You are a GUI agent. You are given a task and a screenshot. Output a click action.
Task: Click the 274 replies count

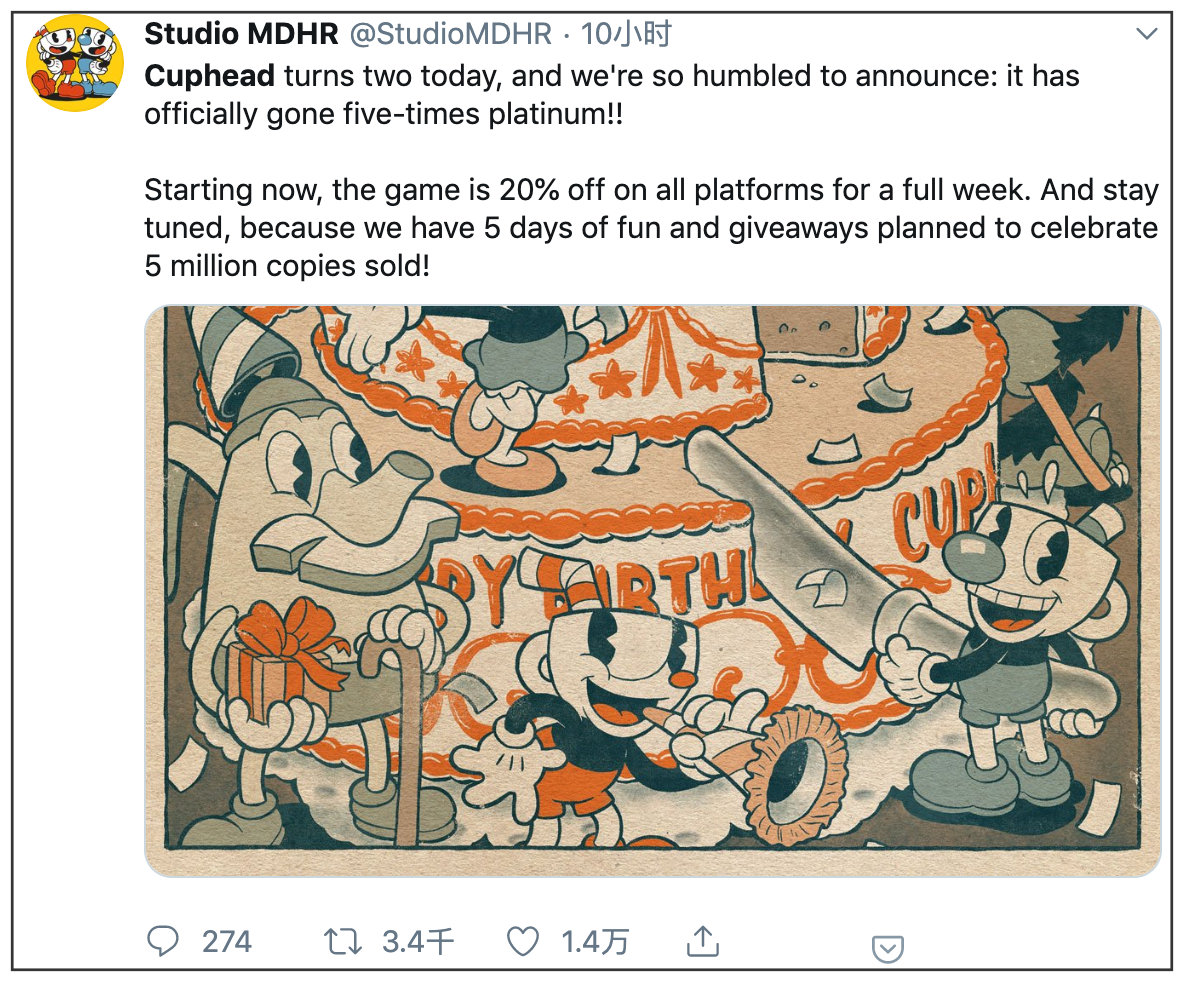227,942
